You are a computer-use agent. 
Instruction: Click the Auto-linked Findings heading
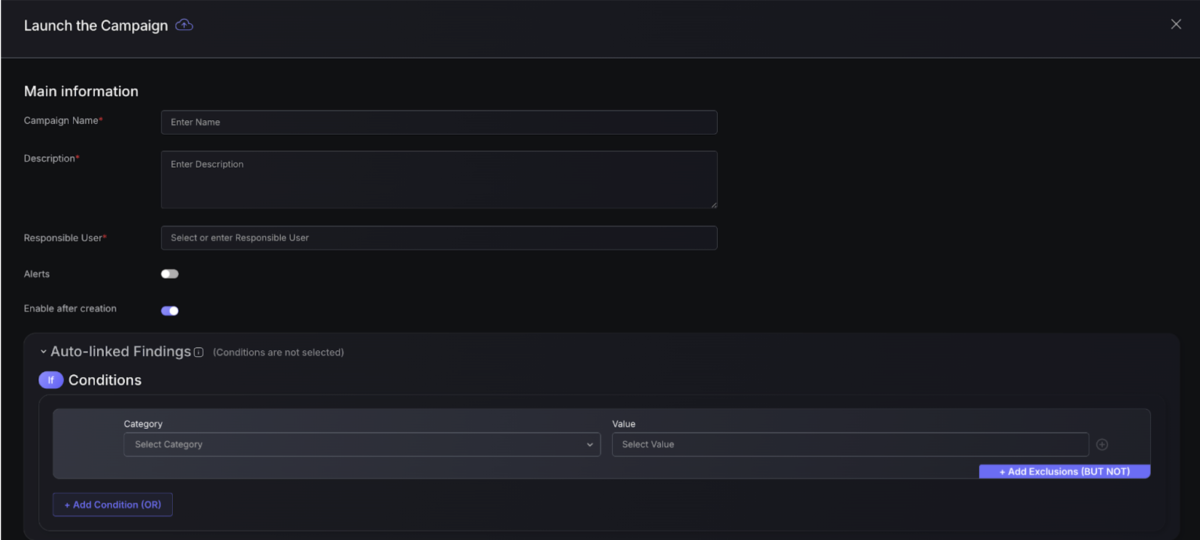coord(120,352)
